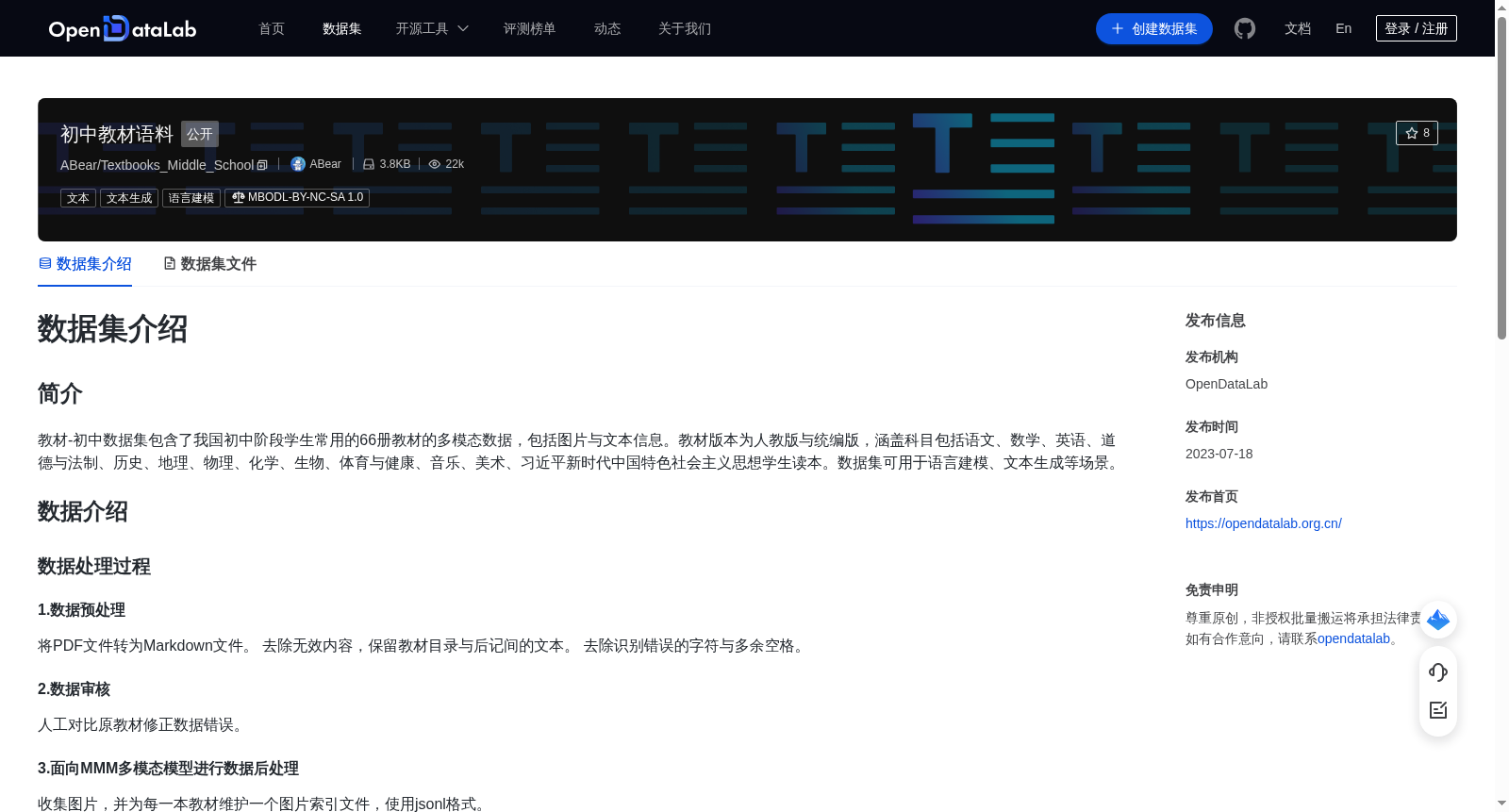Click the 公开 visibility badge
This screenshot has height=812, width=1509.
click(x=200, y=134)
